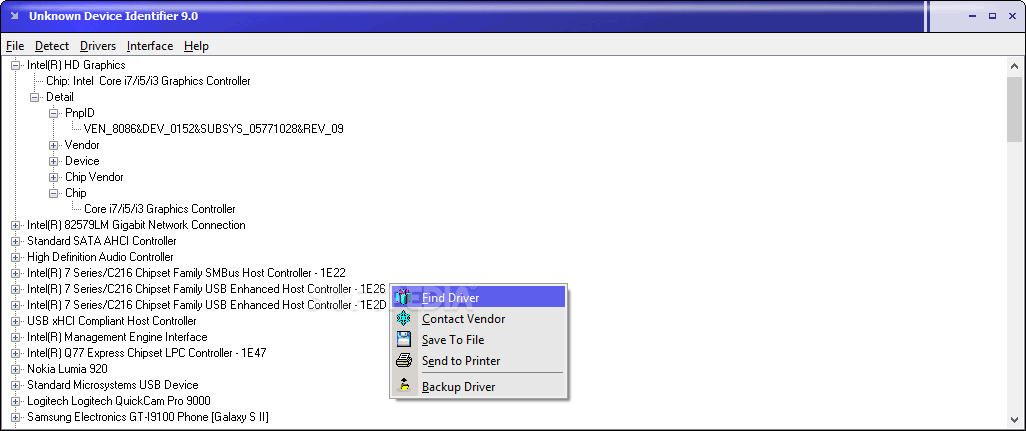The height and width of the screenshot is (431, 1026).
Task: Select Chip: Intel Core i7/i5/i3 Graphics Controller
Action: coord(148,81)
